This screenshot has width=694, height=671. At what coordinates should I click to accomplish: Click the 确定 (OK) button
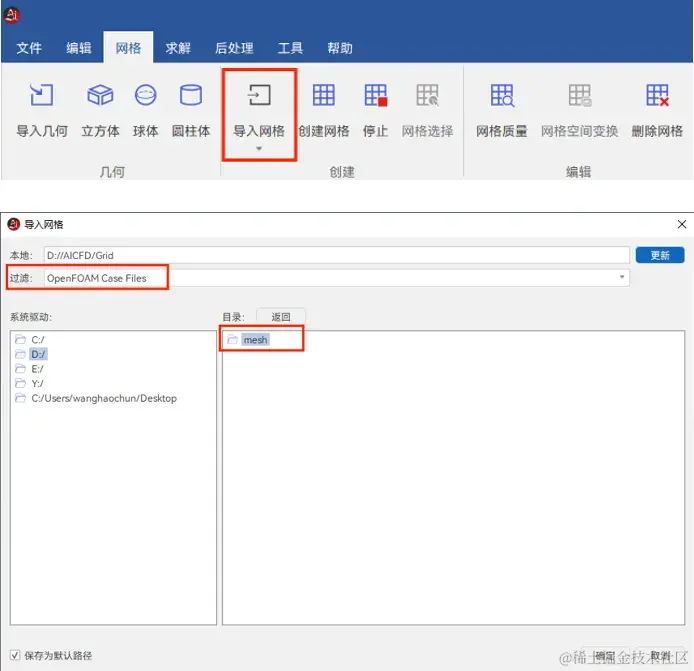[605, 656]
